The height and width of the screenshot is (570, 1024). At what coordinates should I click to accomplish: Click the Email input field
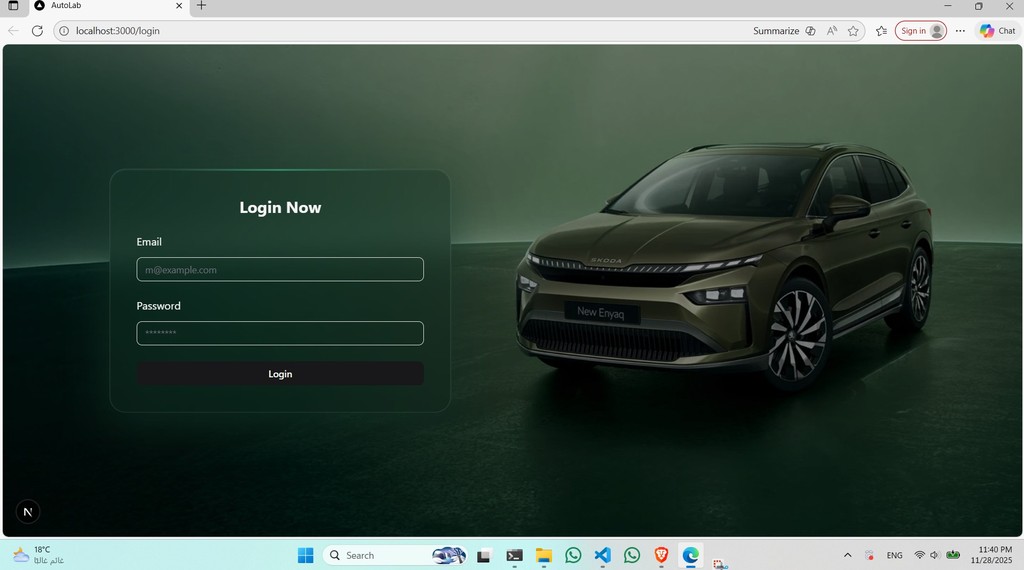tap(280, 269)
